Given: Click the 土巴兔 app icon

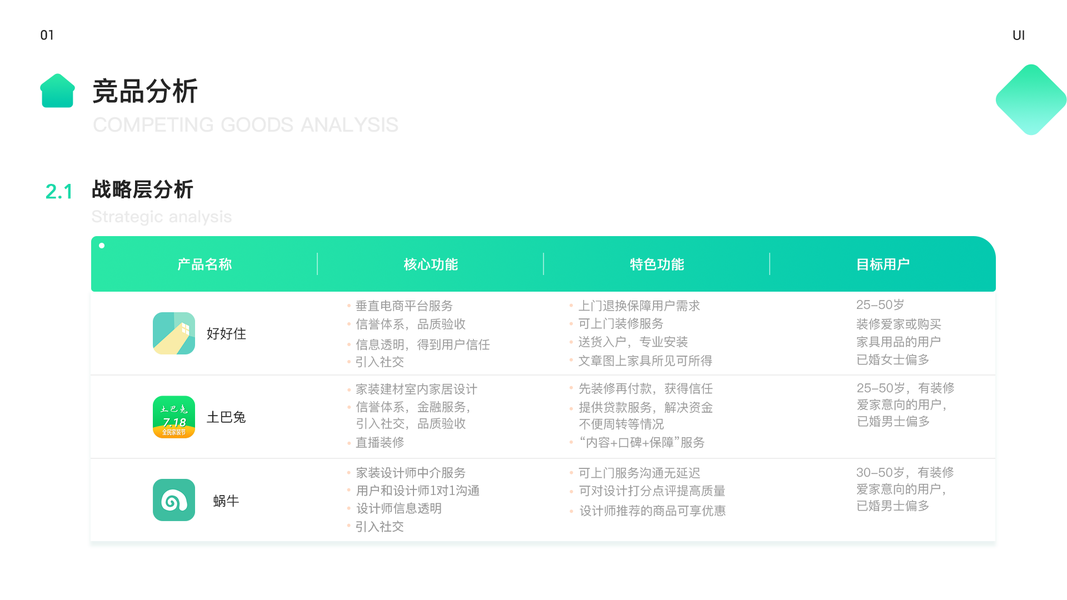Looking at the screenshot, I should [174, 417].
